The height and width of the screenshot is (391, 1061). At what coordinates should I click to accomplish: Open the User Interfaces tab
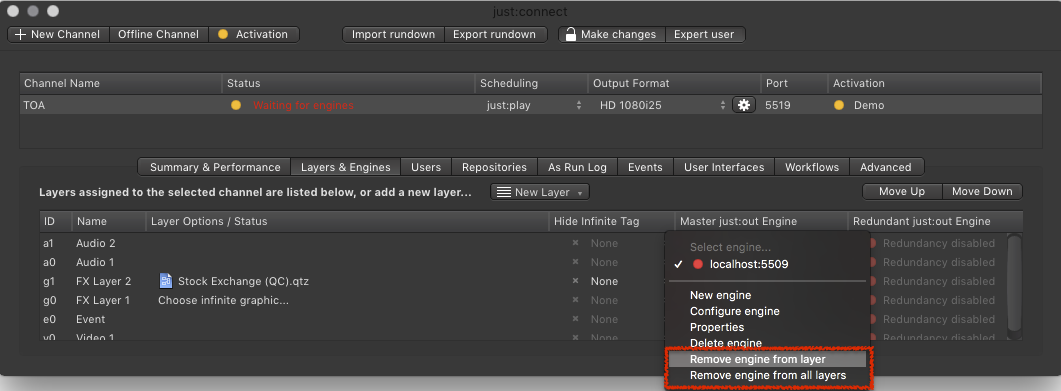pos(724,167)
